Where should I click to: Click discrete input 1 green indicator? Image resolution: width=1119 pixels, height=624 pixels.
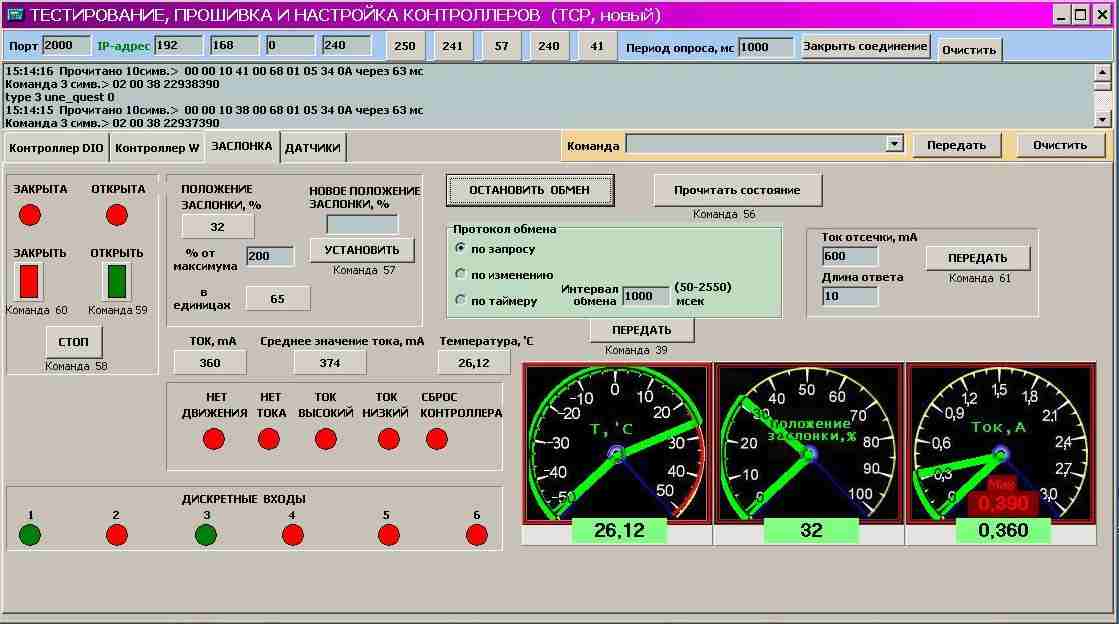click(30, 535)
